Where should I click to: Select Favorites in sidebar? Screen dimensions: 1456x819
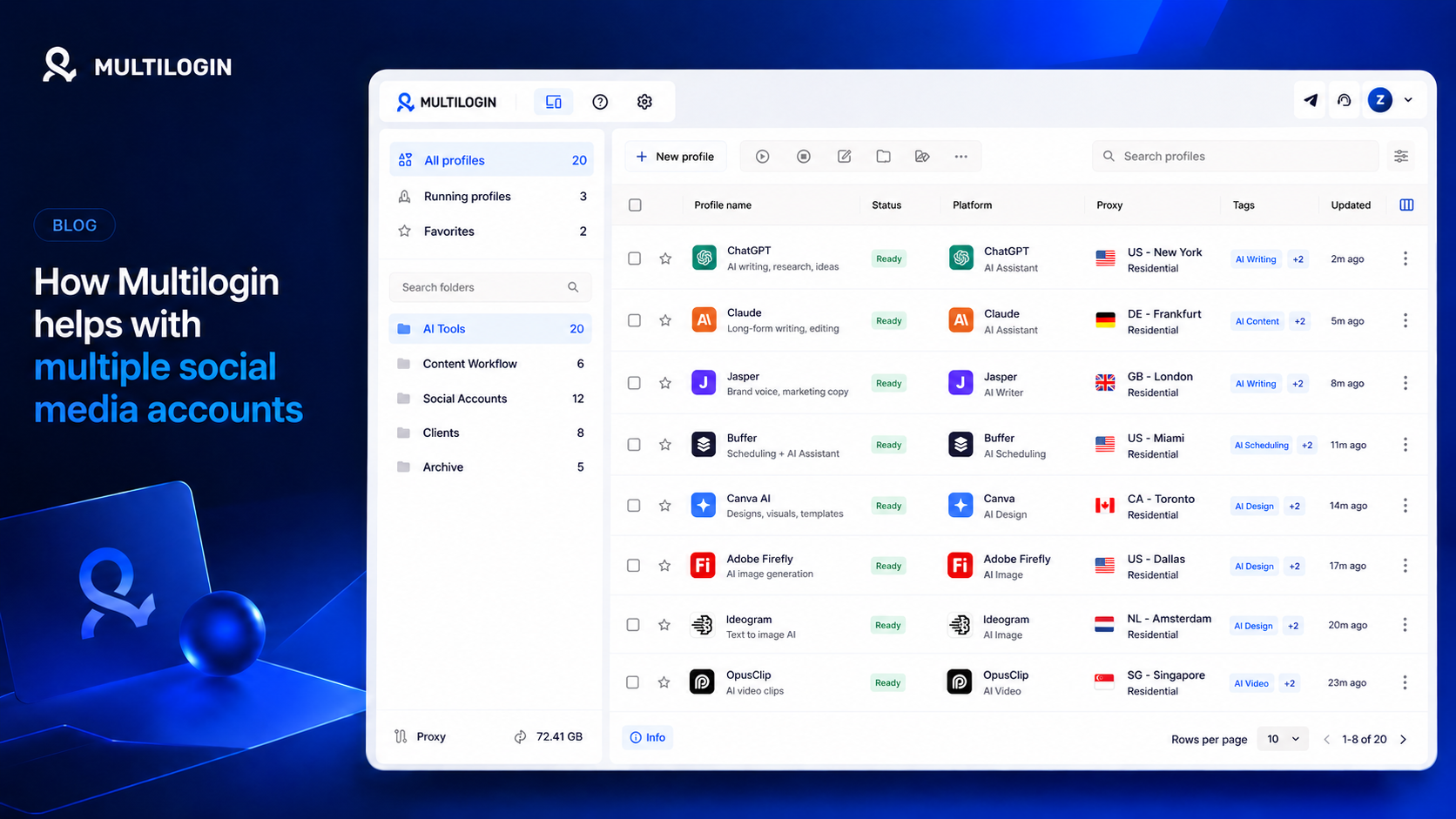tap(491, 231)
